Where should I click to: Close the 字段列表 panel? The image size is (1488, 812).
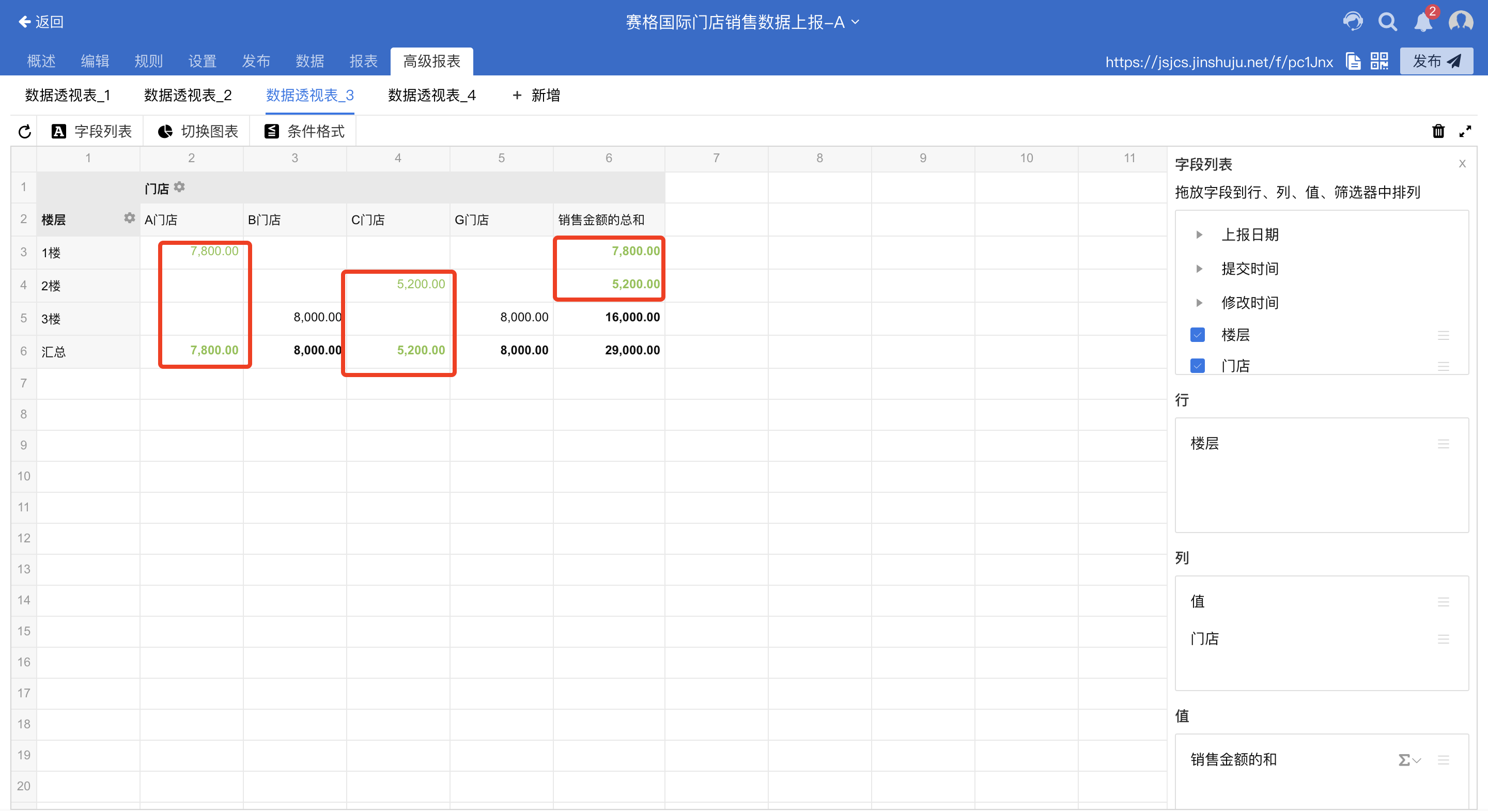point(1462,163)
